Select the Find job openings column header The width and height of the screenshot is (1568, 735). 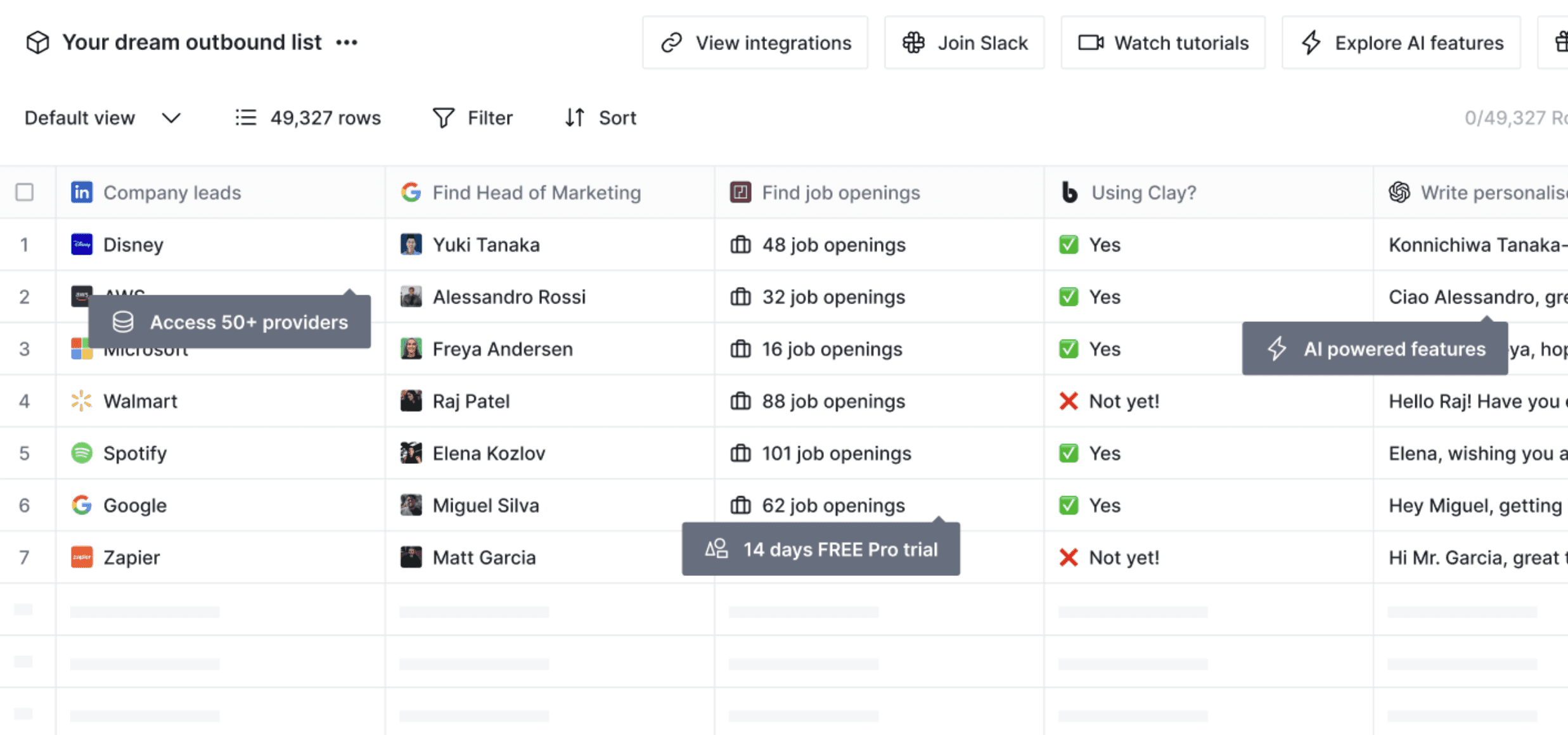pos(880,192)
